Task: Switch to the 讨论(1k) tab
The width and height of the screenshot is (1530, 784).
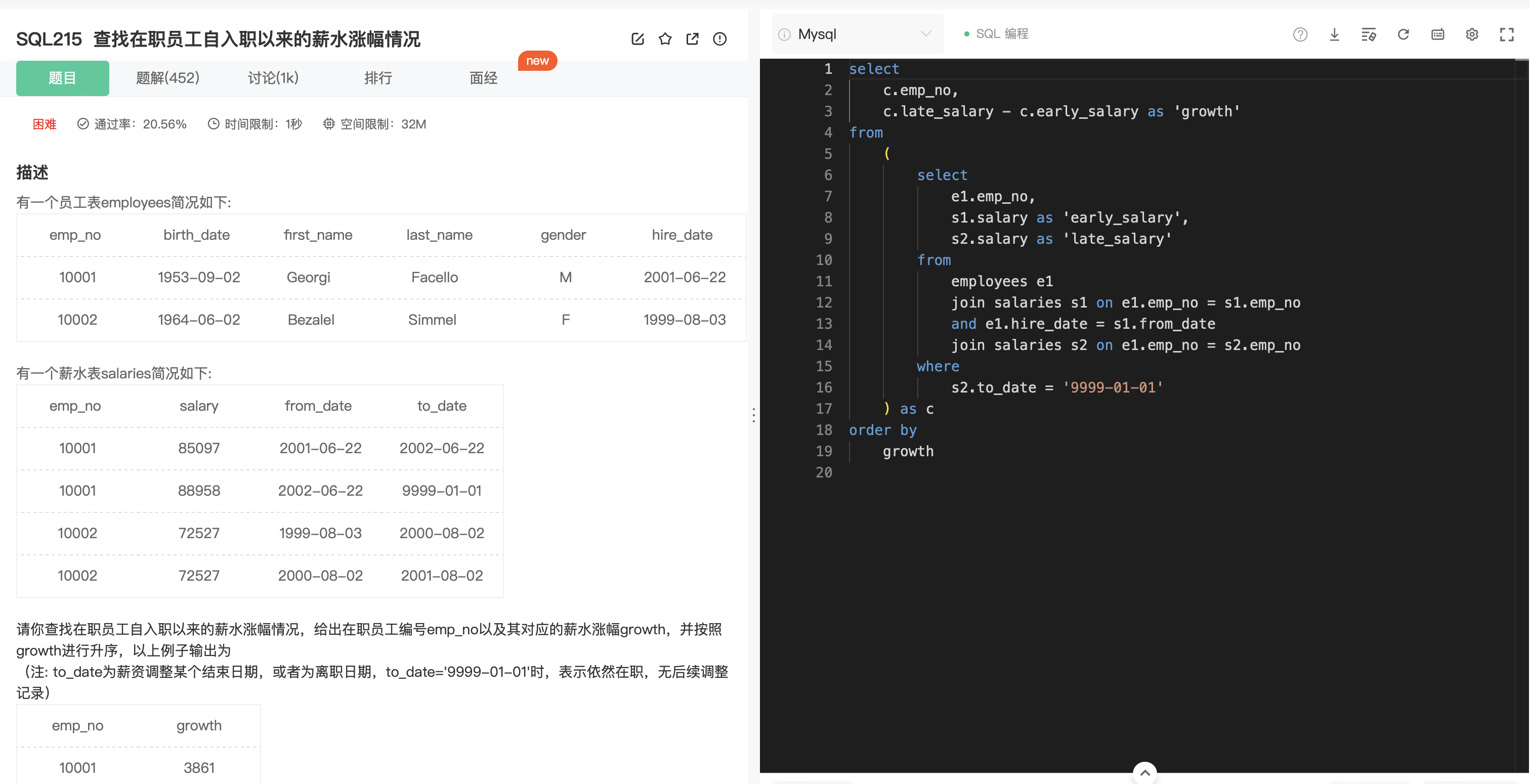Action: [x=273, y=78]
